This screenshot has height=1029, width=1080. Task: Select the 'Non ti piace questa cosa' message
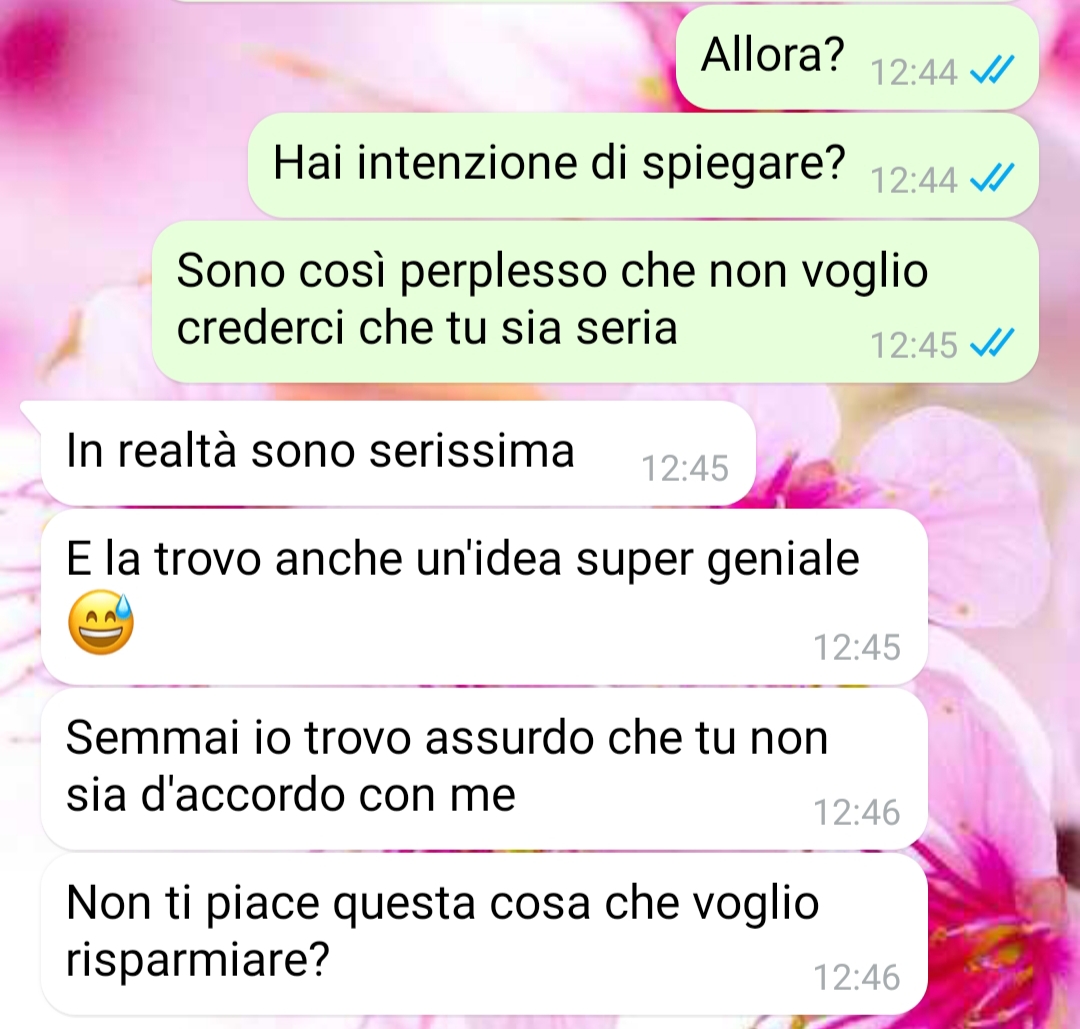(484, 934)
